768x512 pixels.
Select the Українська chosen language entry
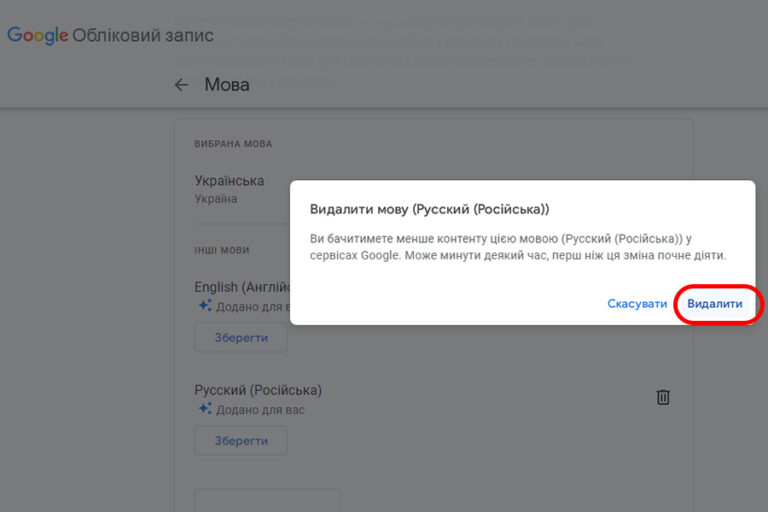pos(229,181)
